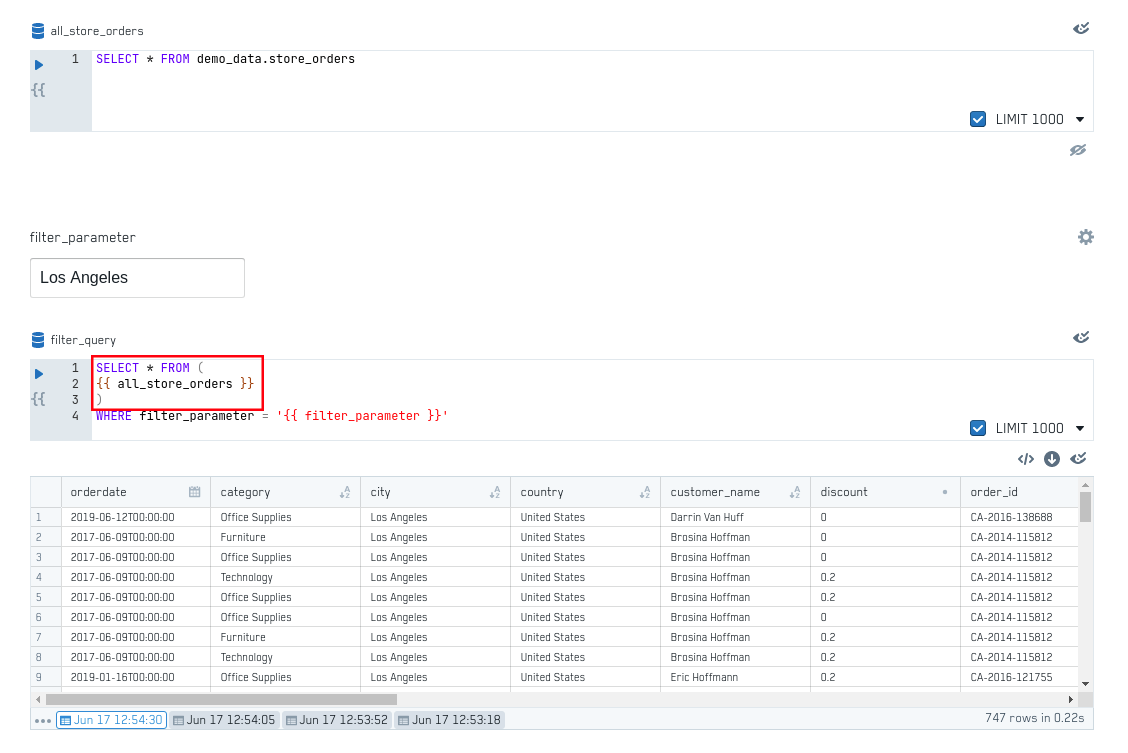1128x753 pixels.
Task: Open filter_parameter settings via the gear icon
Action: (1086, 237)
